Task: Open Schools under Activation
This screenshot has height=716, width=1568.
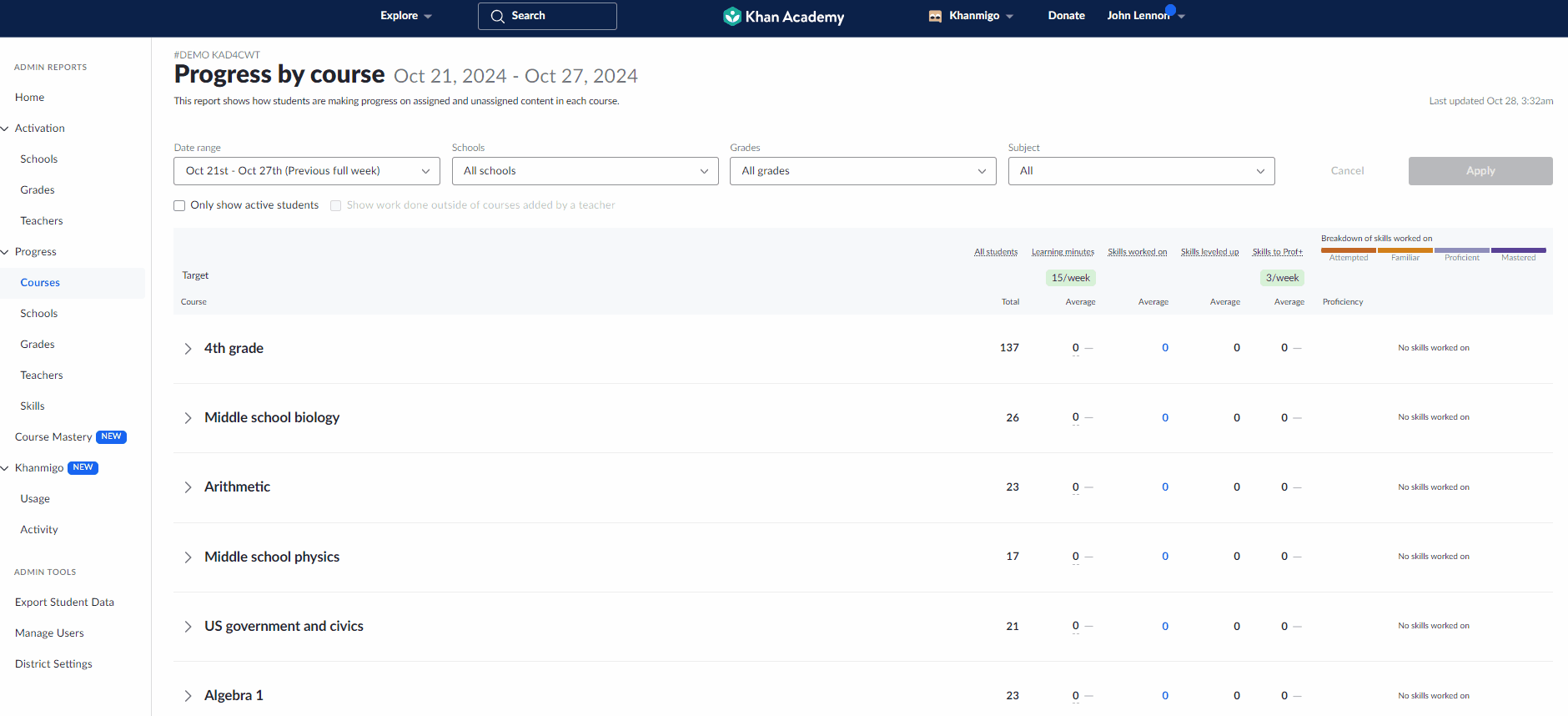Action: point(39,159)
